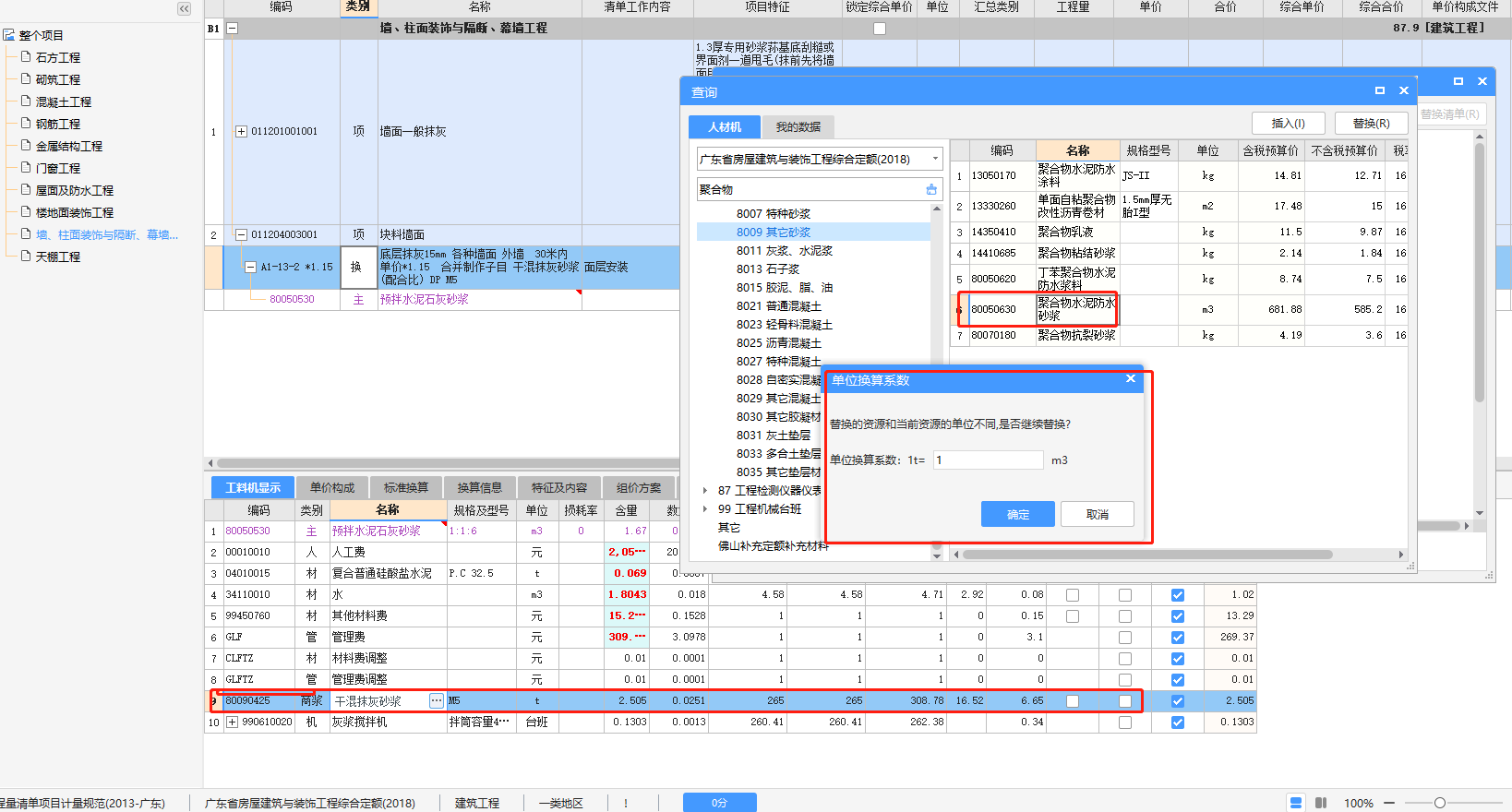Toggle first checkbox in 其他材料费 row

tap(1073, 616)
